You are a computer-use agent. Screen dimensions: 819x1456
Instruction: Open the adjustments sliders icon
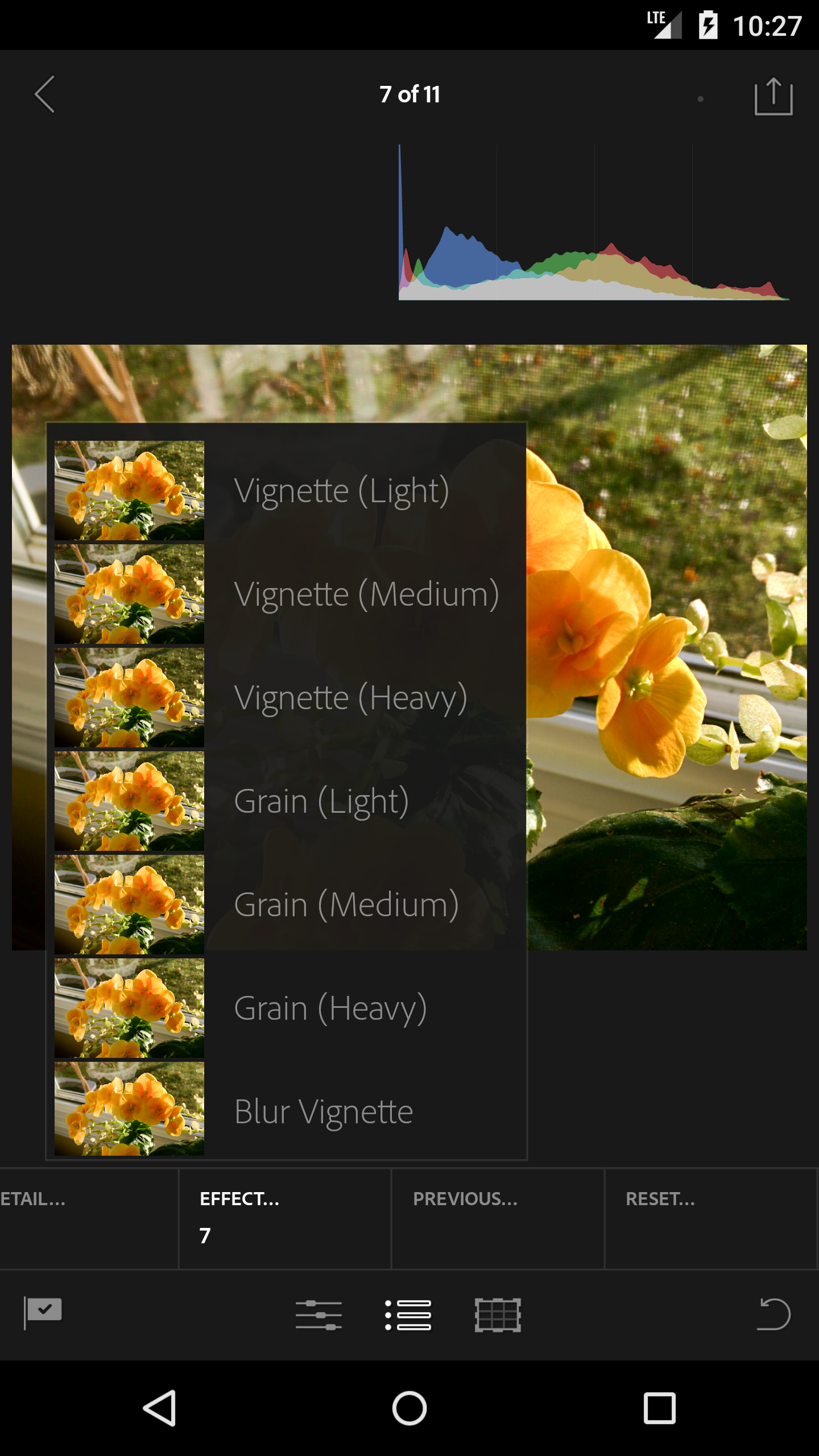(318, 1315)
